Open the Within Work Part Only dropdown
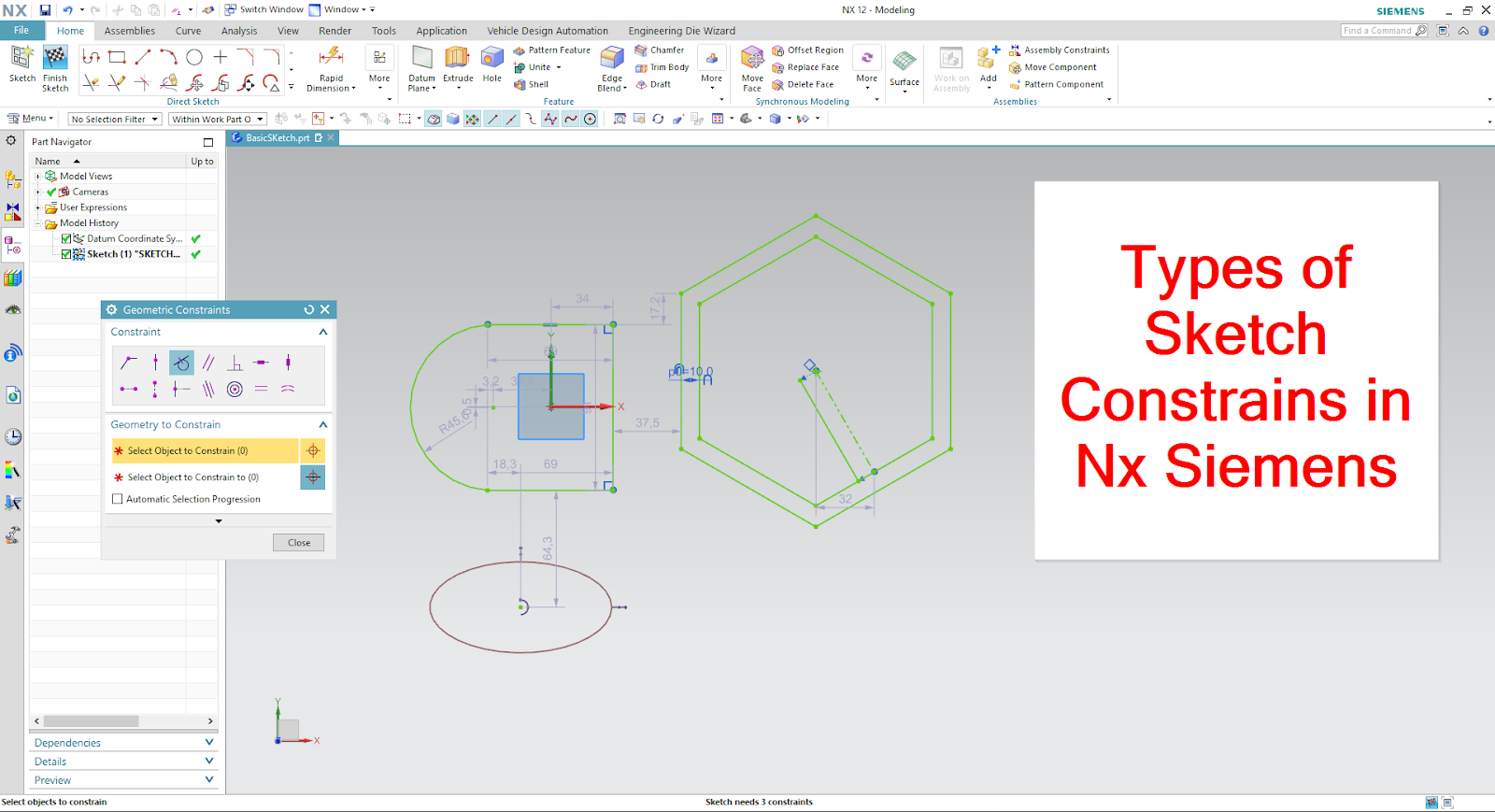The height and width of the screenshot is (812, 1495). click(218, 119)
